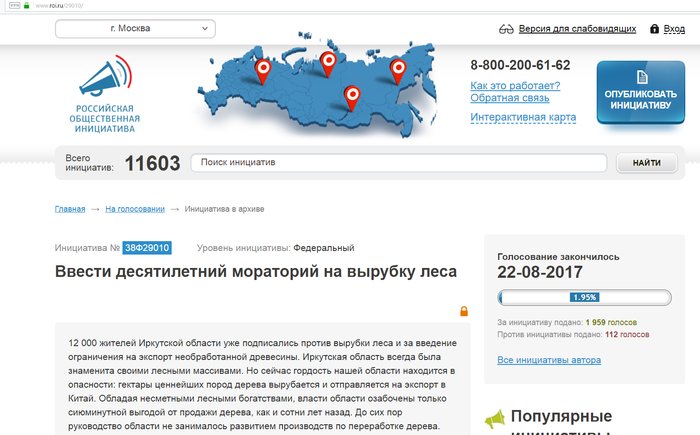
Task: Click the rightmost red map pin
Action: click(x=397, y=68)
